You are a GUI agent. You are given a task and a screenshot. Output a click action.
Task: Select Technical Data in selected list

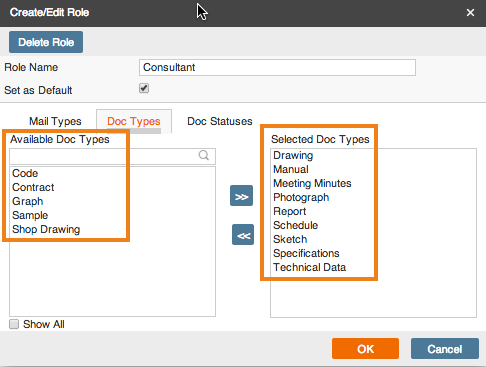(x=310, y=267)
